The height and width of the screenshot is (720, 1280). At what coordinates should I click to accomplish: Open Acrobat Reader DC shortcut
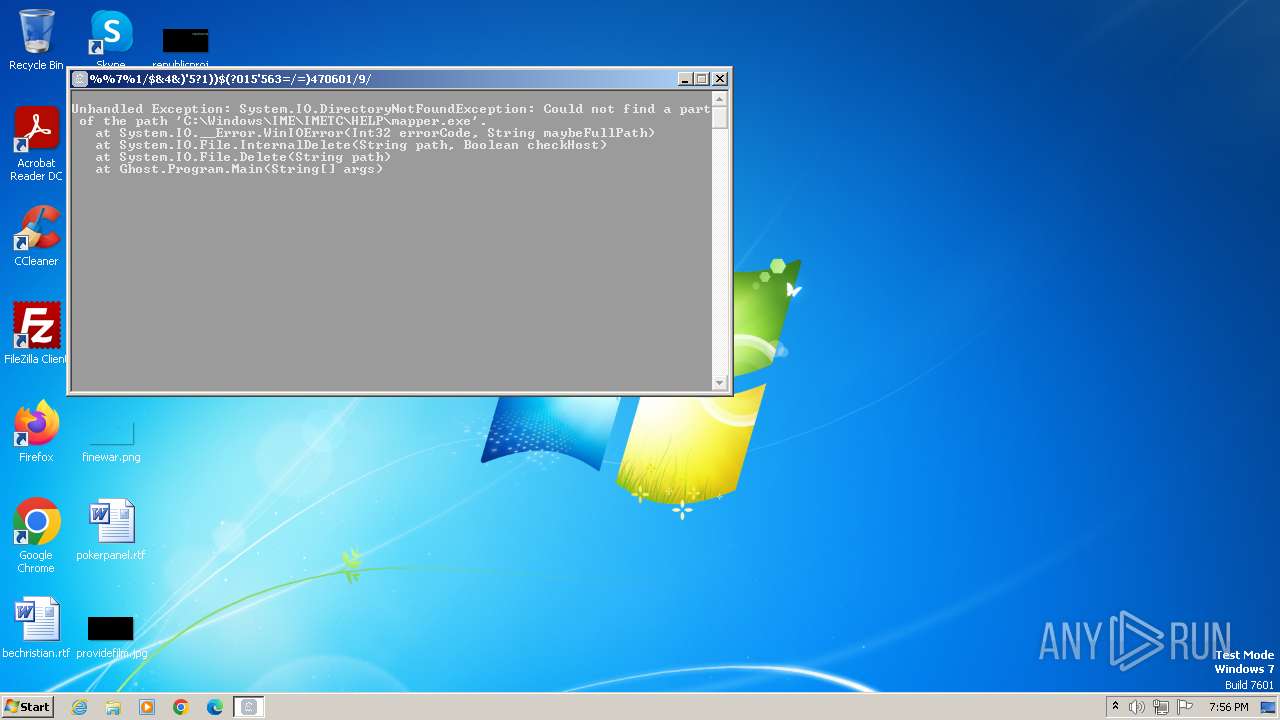[36, 144]
